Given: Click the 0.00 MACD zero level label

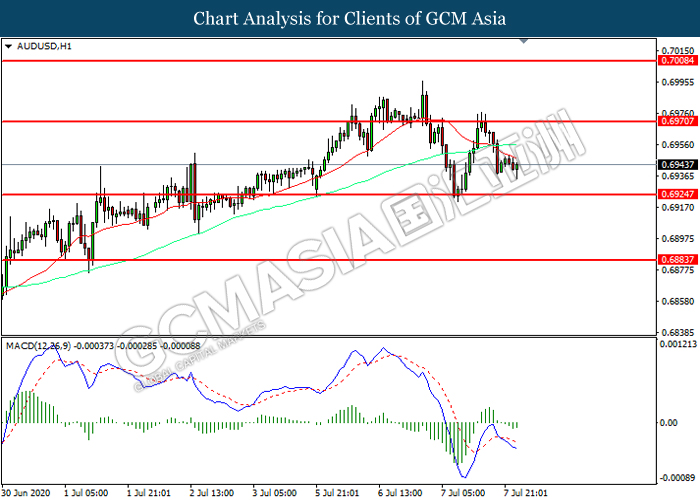Looking at the screenshot, I should (x=670, y=423).
